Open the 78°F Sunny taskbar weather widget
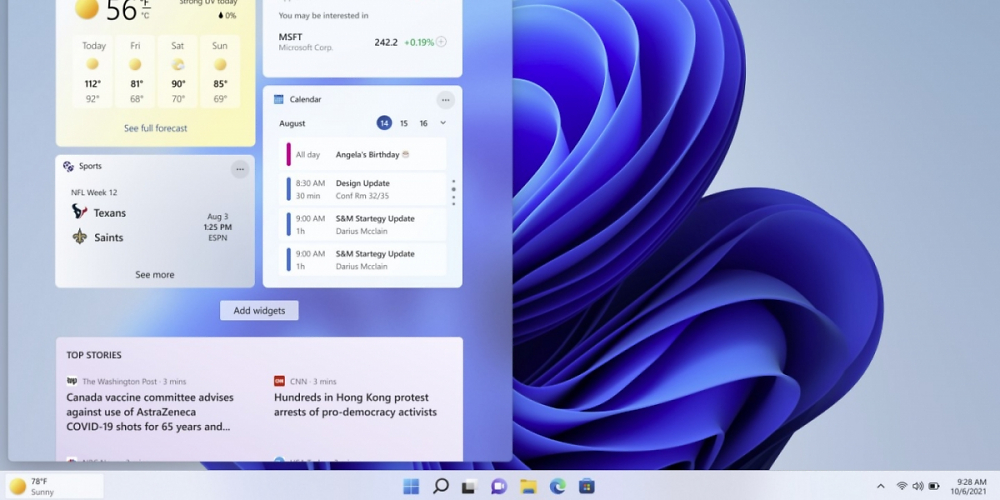 [54, 487]
